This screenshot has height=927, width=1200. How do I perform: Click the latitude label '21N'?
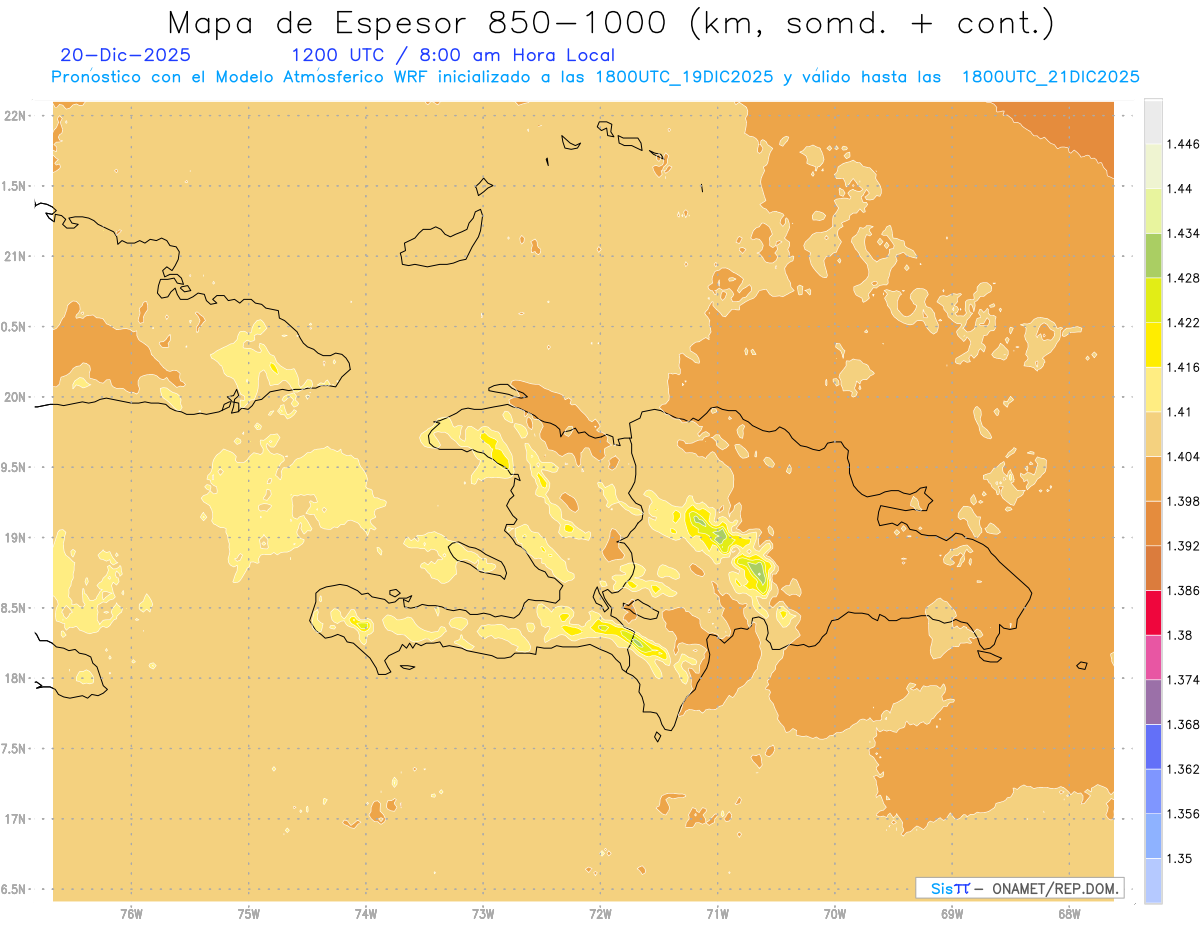pyautogui.click(x=17, y=256)
